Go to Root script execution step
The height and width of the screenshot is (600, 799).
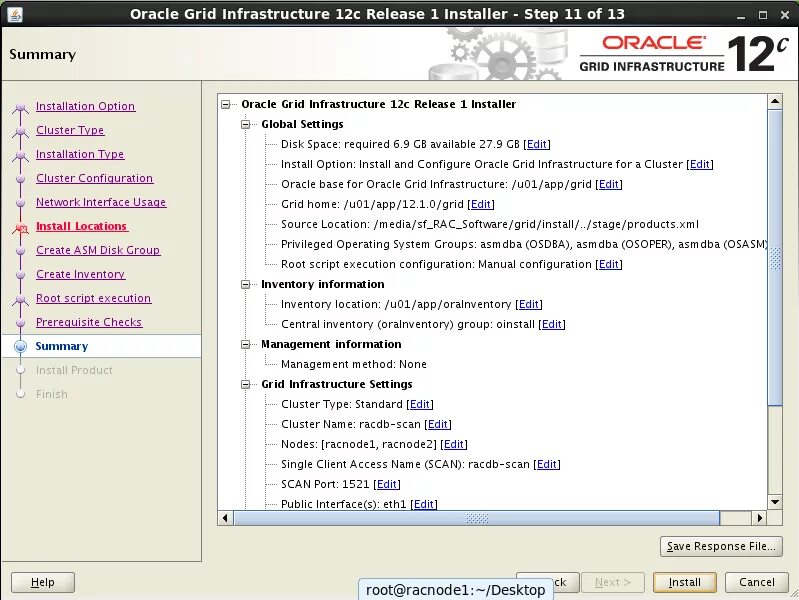[93, 298]
